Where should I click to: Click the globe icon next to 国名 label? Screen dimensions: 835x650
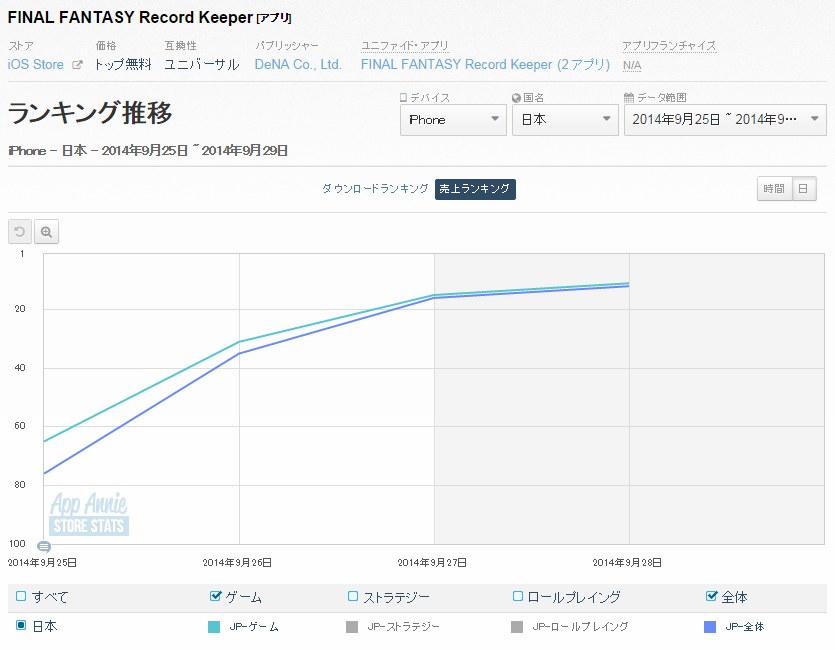[516, 98]
